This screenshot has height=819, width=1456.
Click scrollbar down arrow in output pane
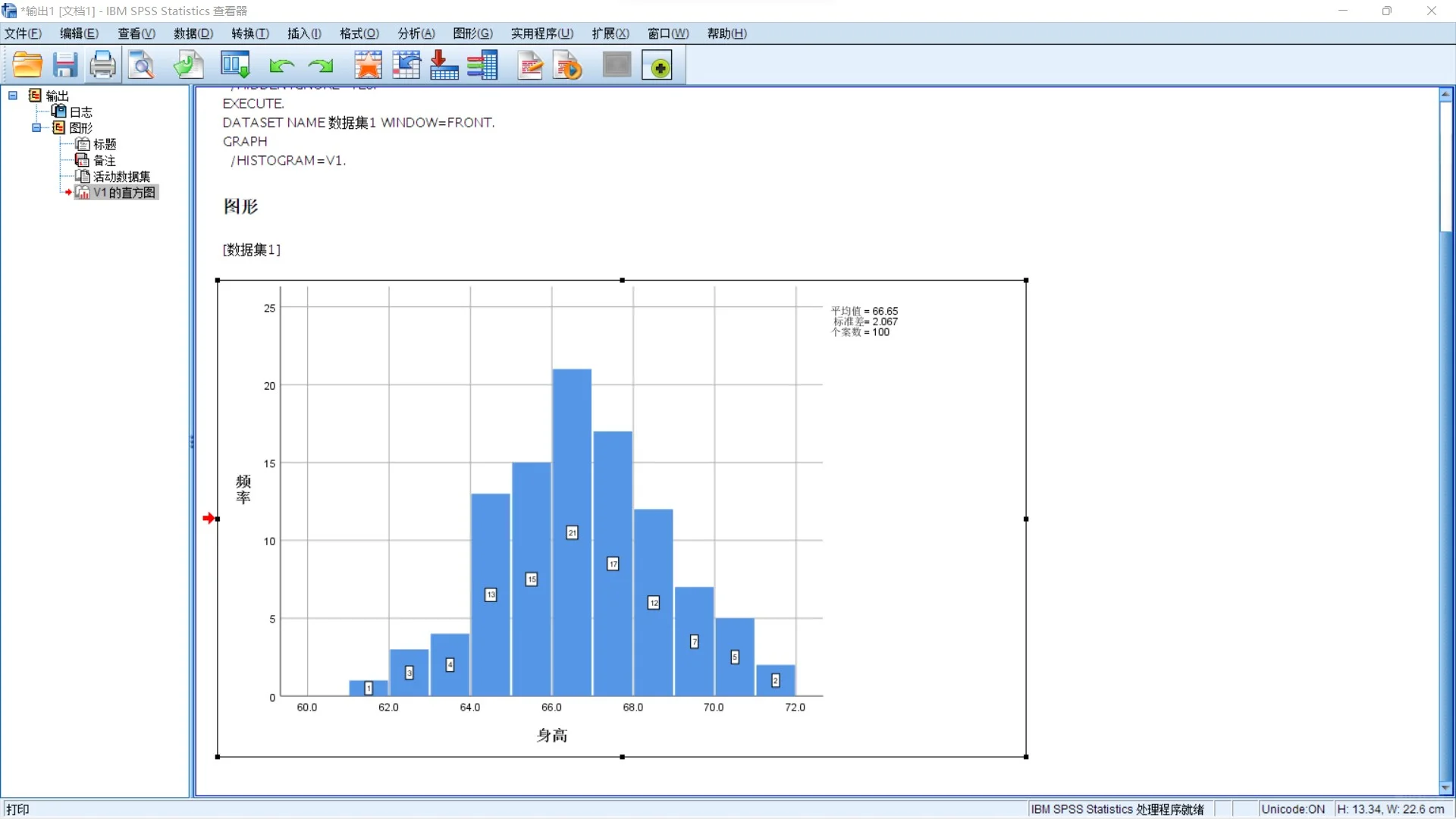1445,787
